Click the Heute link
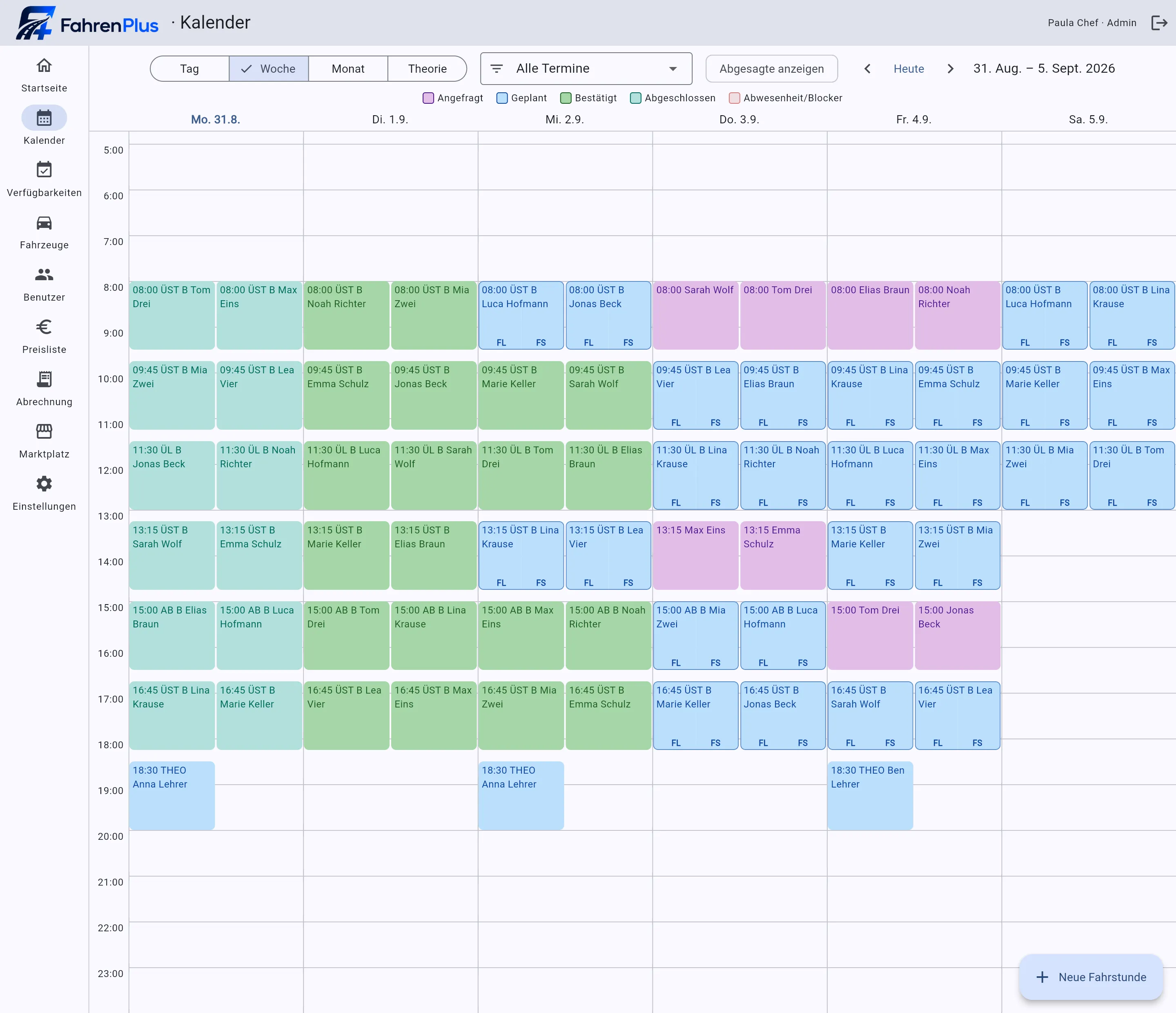This screenshot has width=1176, height=1013. [909, 69]
